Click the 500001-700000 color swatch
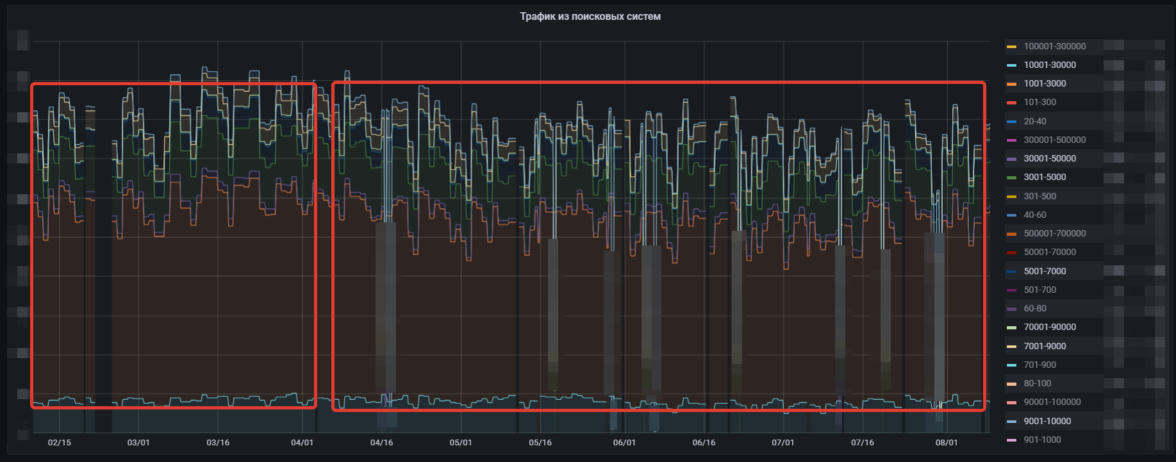Screen dimensions: 1176x462 [x=1011, y=234]
